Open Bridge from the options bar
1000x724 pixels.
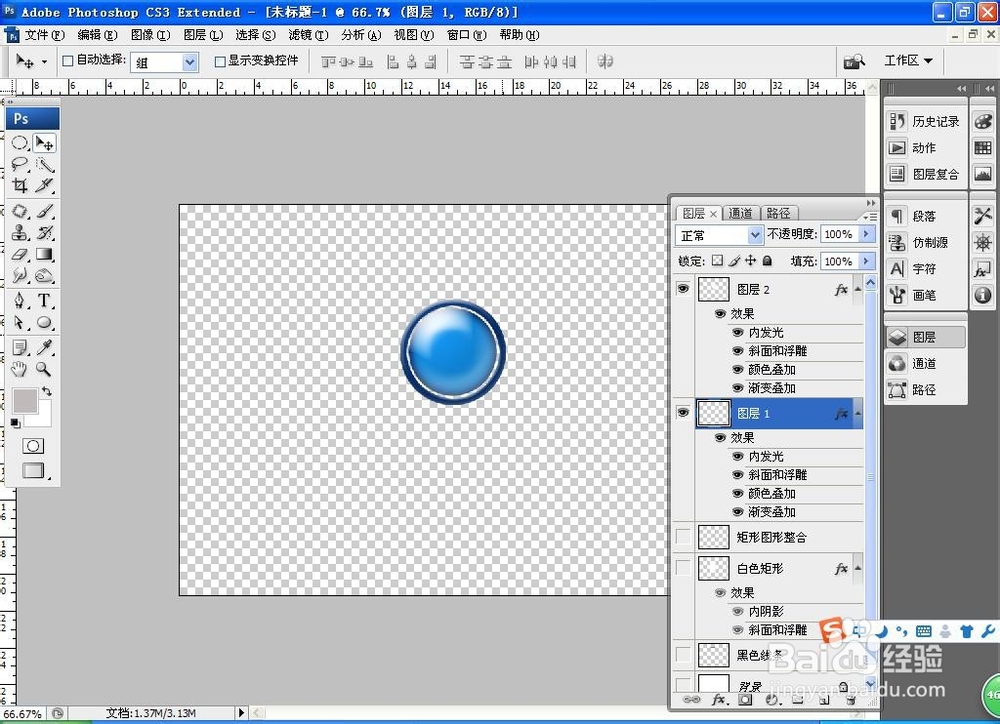[853, 61]
